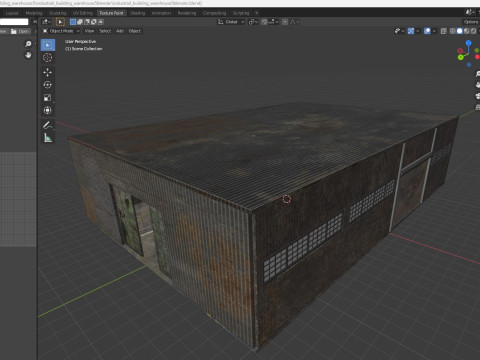Switch to the Animation workspace tab
480x360 pixels.
[161, 13]
